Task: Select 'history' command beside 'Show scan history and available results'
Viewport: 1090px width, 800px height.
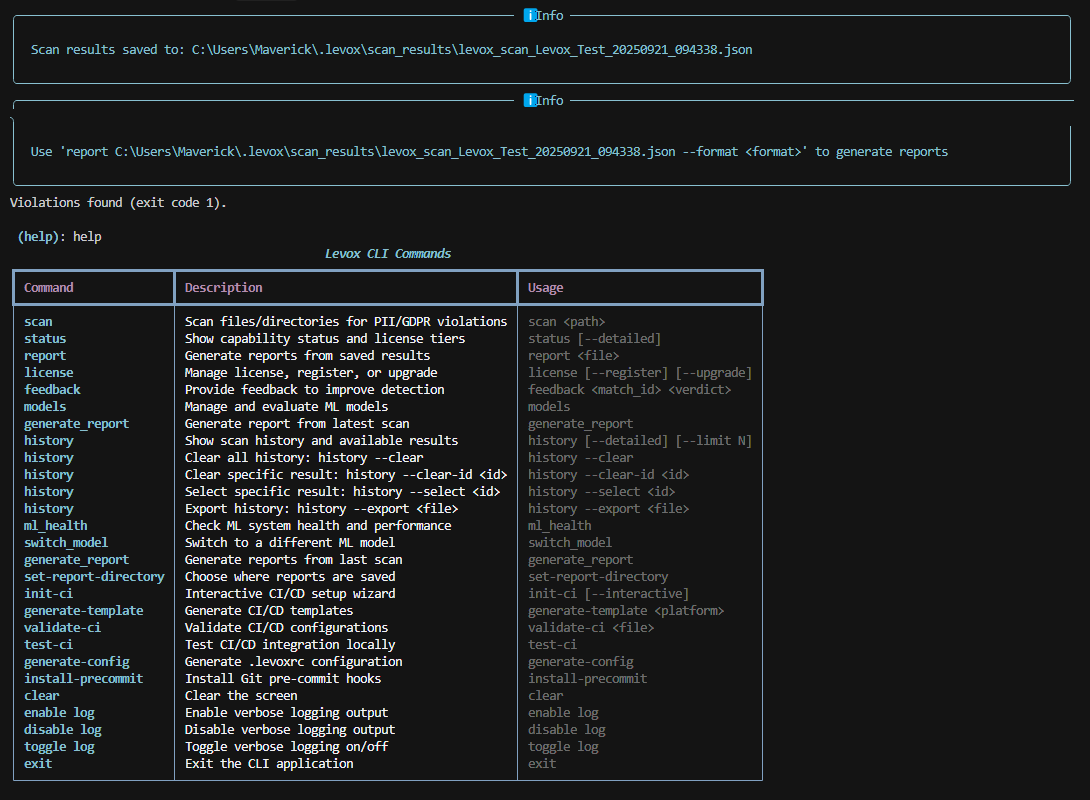Action: coord(49,441)
